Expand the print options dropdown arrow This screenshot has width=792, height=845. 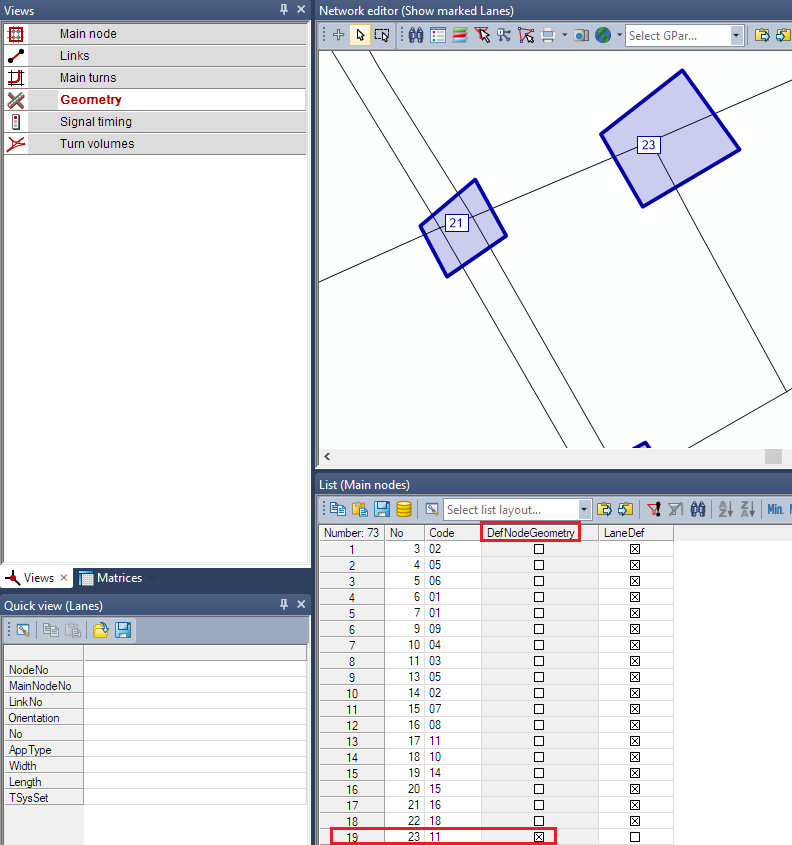click(565, 35)
